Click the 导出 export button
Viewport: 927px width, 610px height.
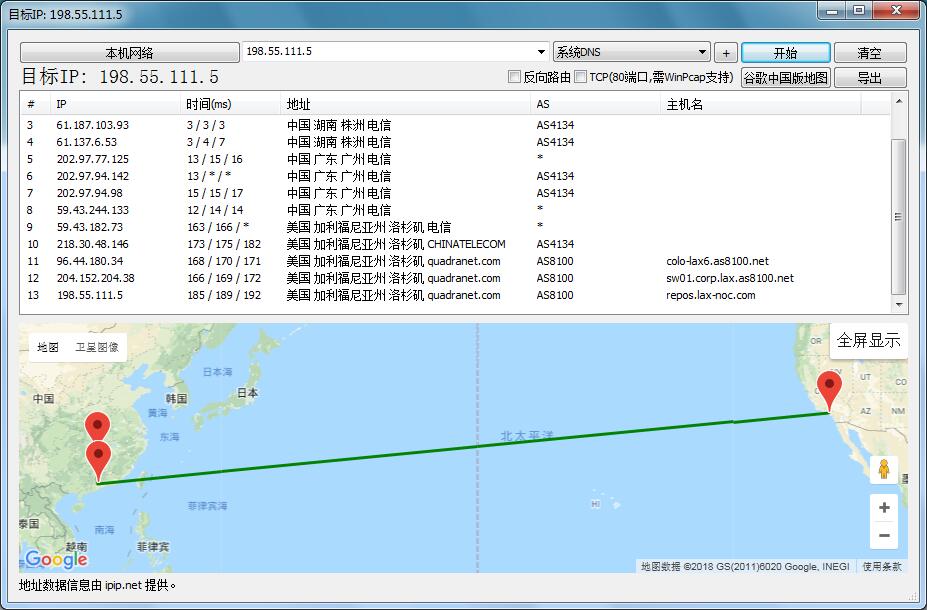[x=869, y=77]
